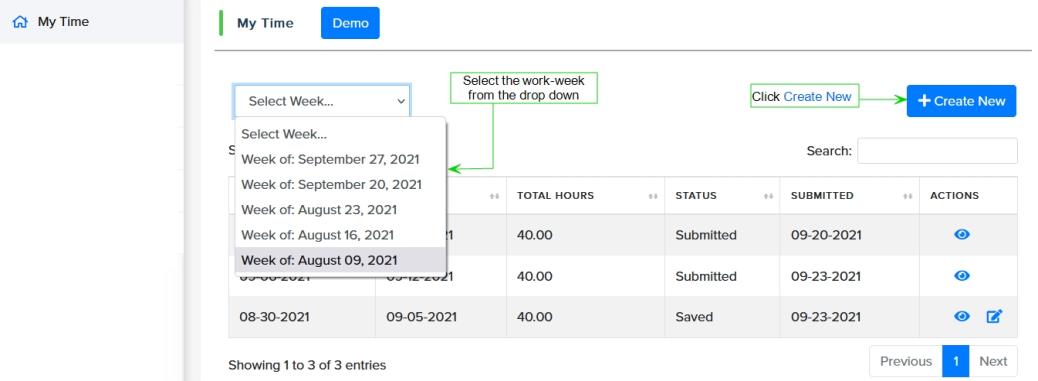The width and height of the screenshot is (1038, 381).
Task: Focus the Search input field
Action: 937,151
